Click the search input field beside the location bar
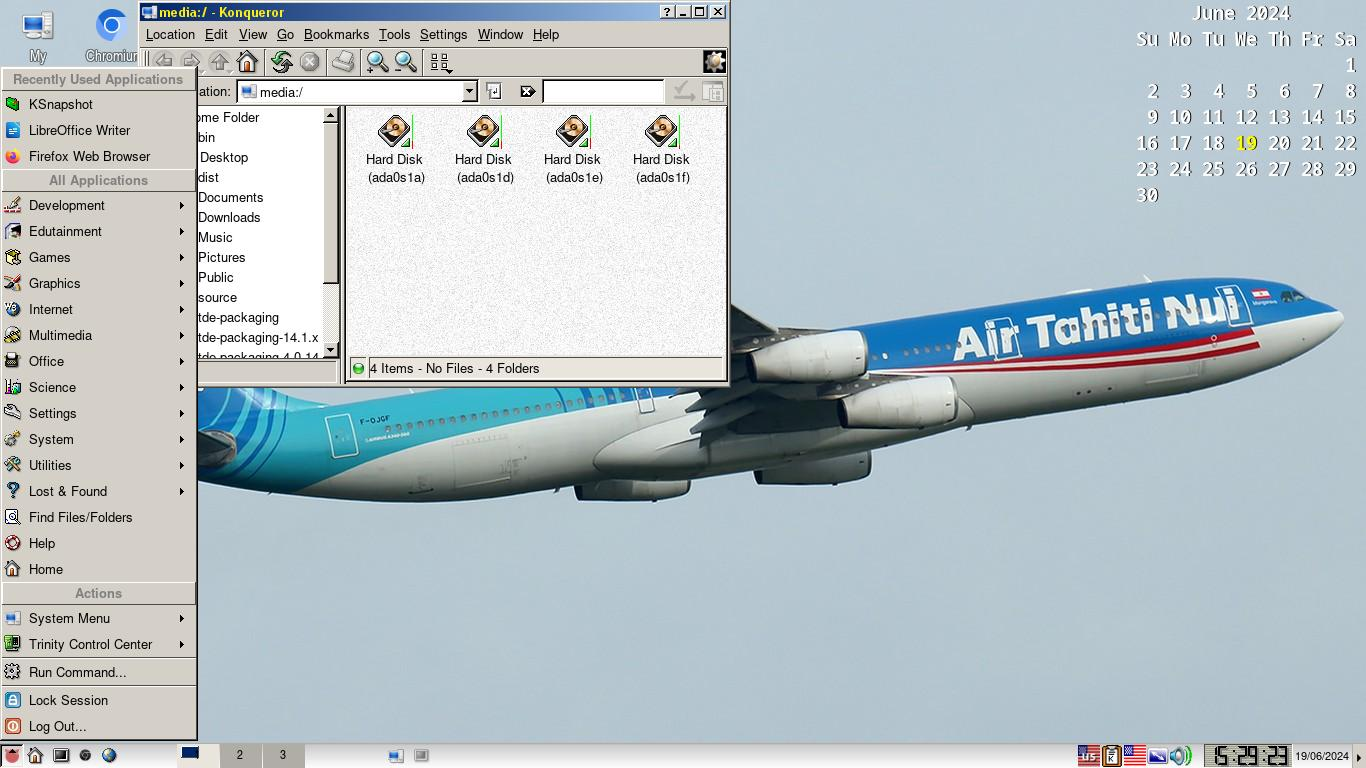 (x=602, y=92)
